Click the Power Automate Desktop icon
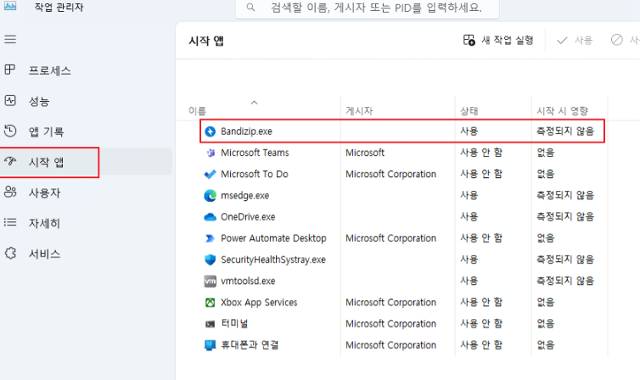This screenshot has width=640, height=380. 210,238
